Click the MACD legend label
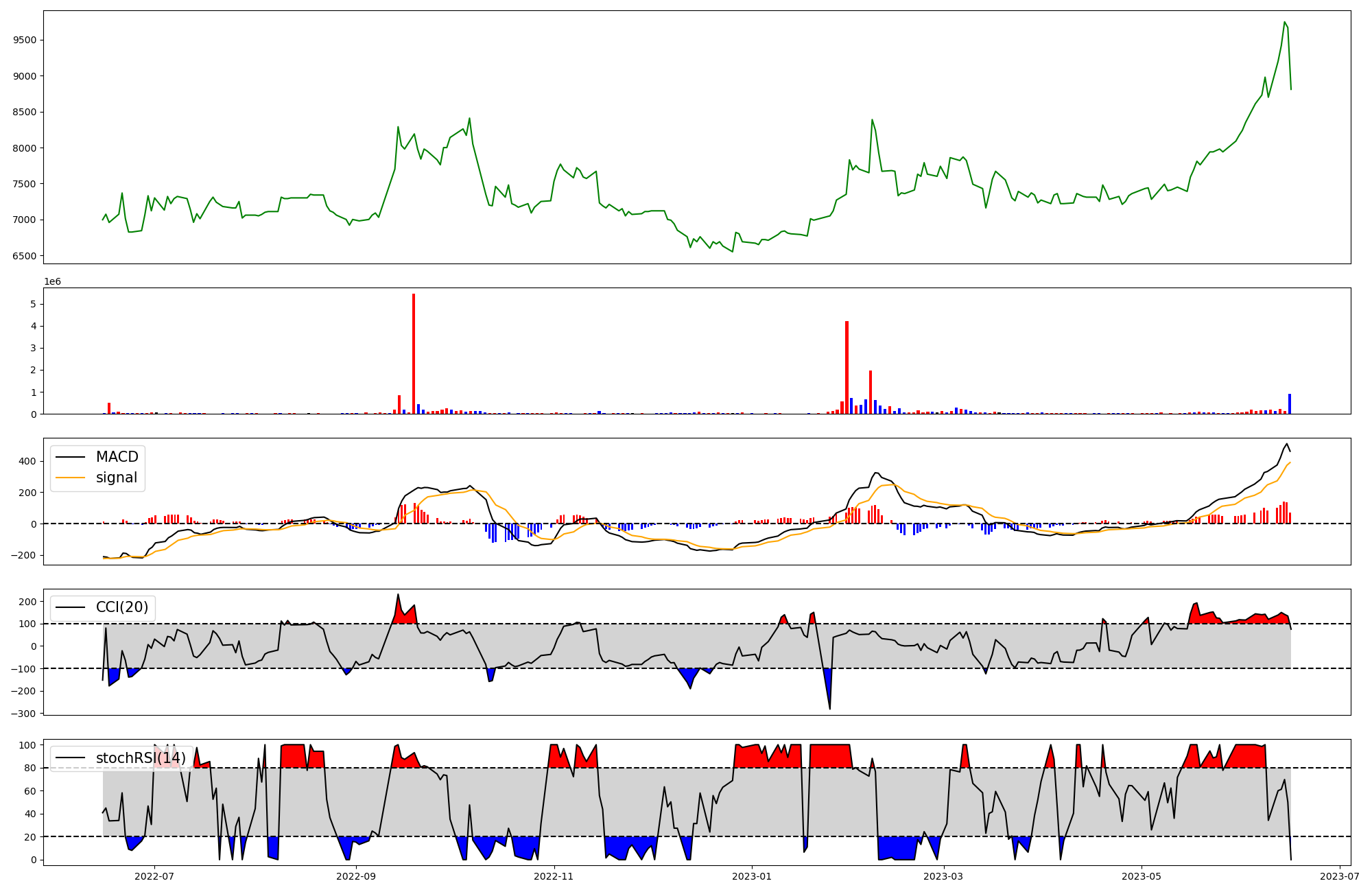The height and width of the screenshot is (892, 1372). coord(117,457)
